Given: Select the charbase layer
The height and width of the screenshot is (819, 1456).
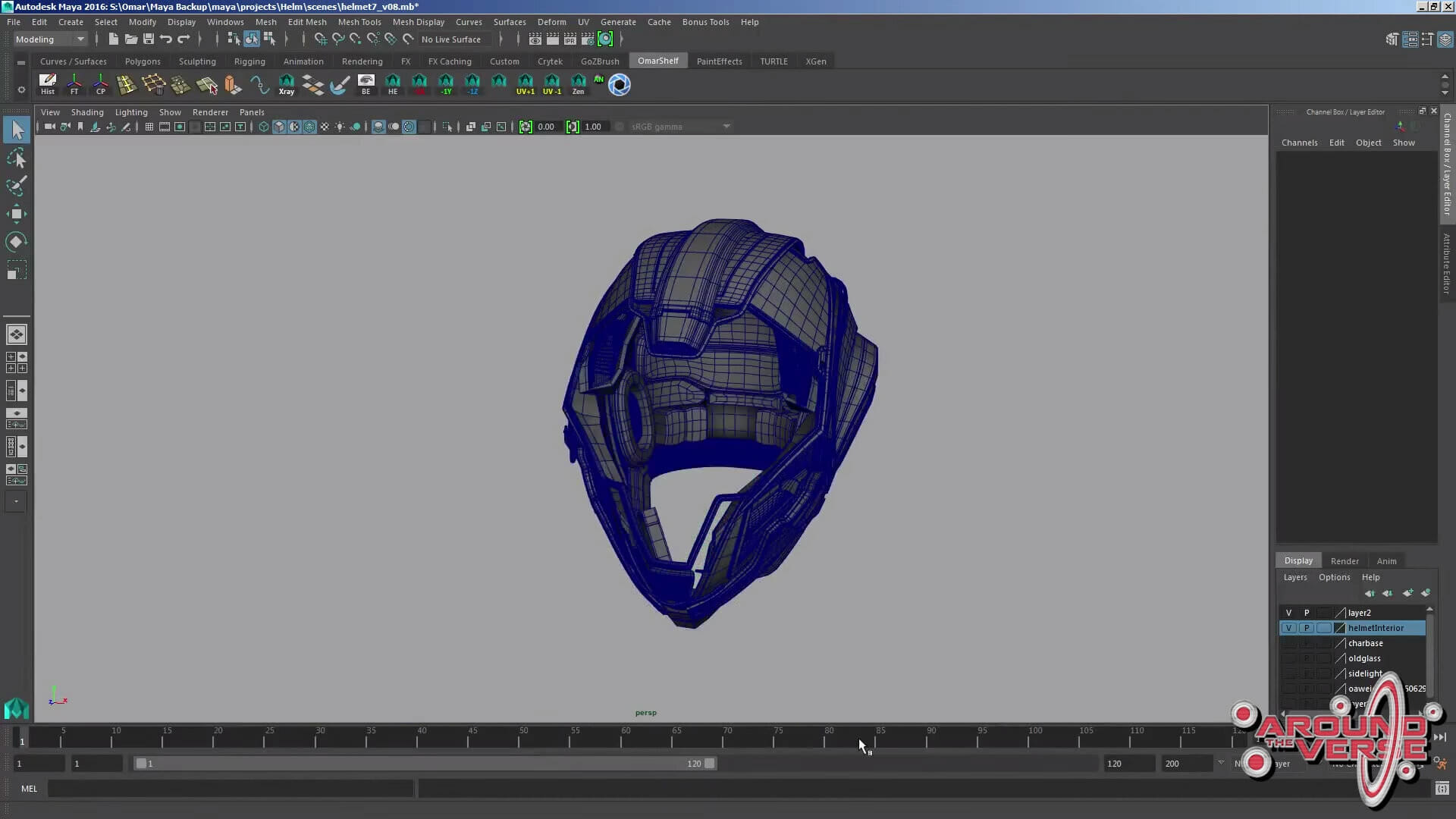Looking at the screenshot, I should point(1365,643).
